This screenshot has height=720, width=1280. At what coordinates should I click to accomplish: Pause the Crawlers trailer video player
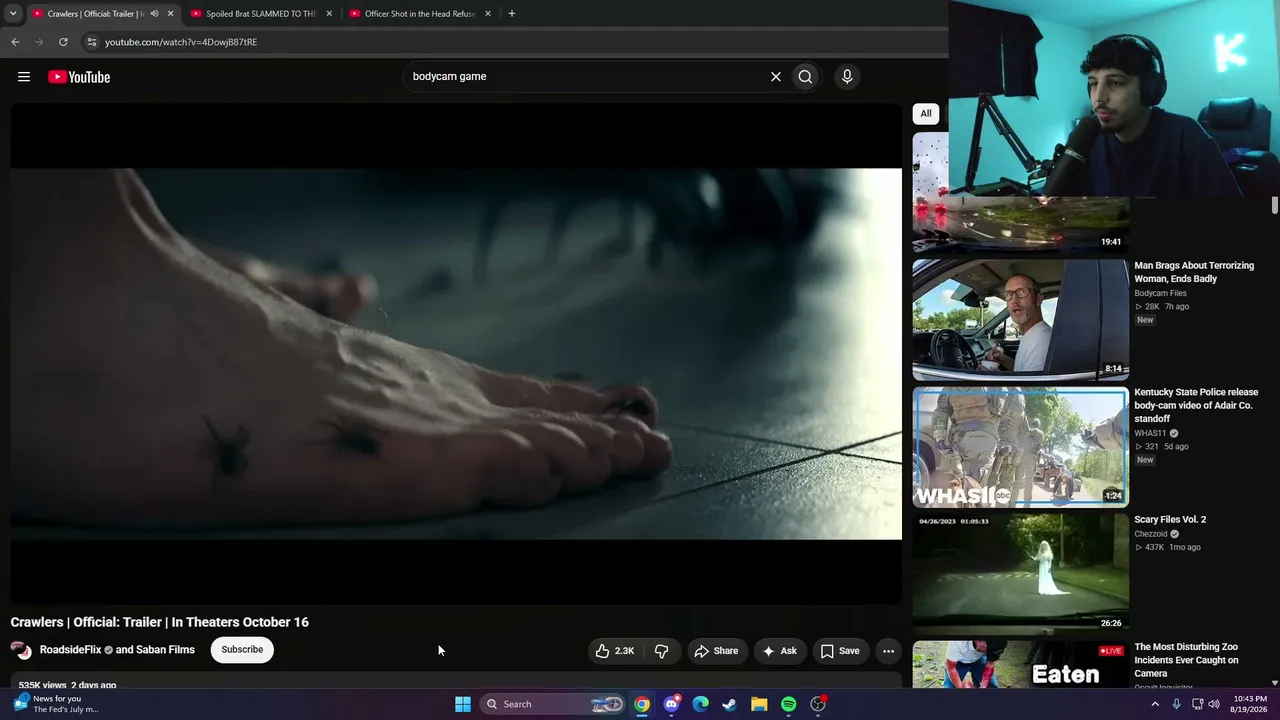coord(456,354)
